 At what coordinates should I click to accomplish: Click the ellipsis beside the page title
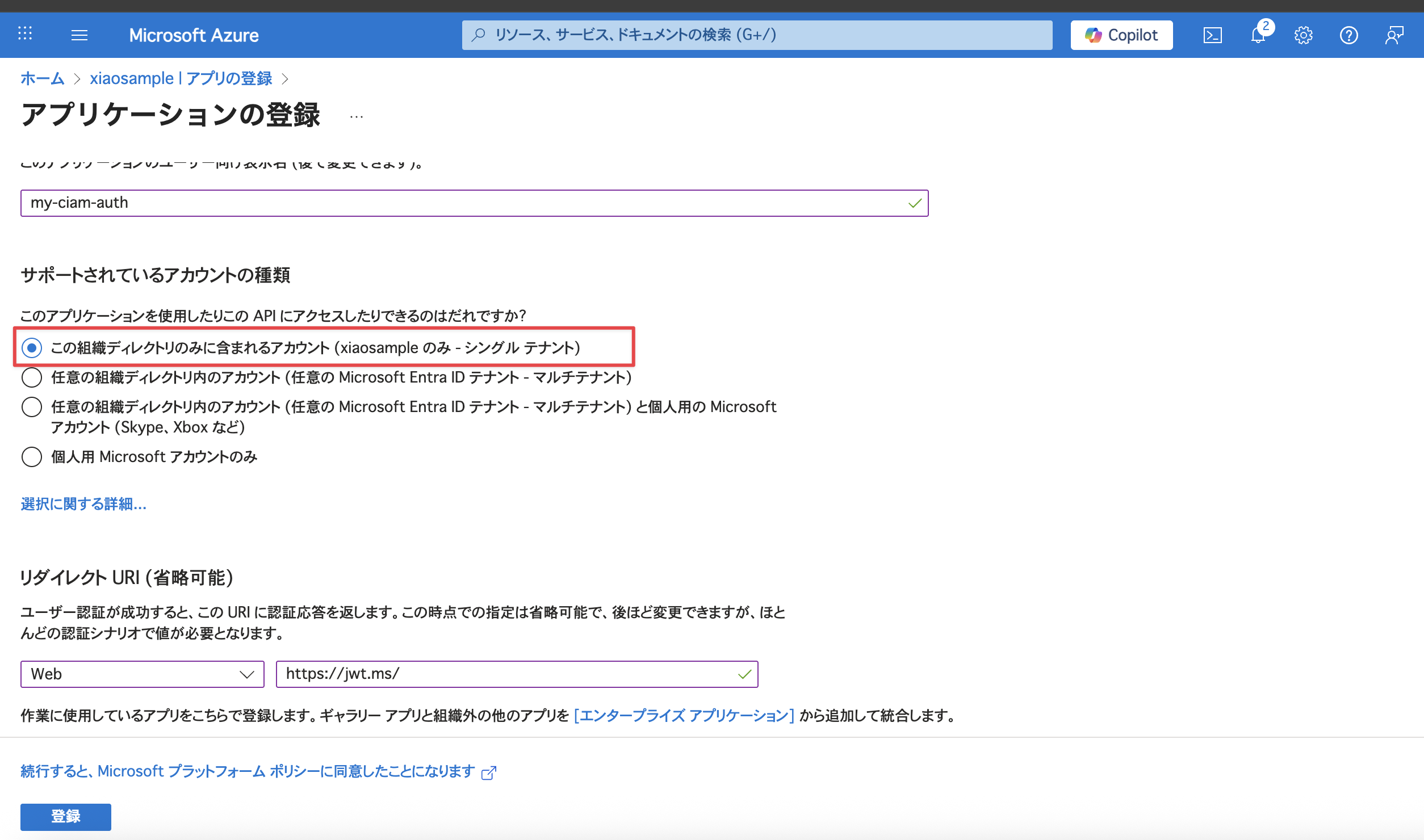[x=357, y=117]
